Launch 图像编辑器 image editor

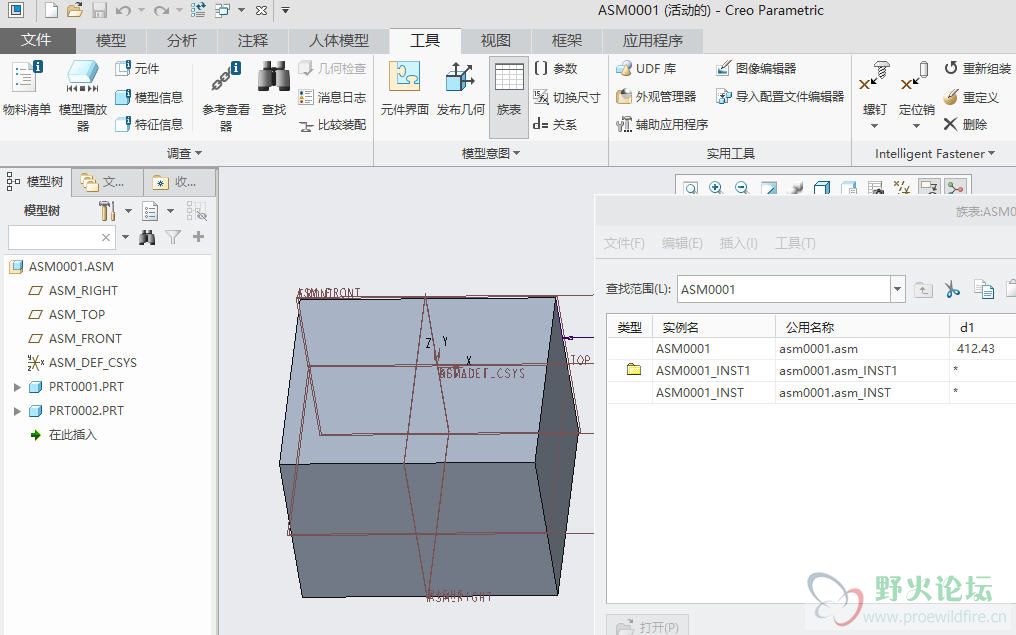coord(756,68)
